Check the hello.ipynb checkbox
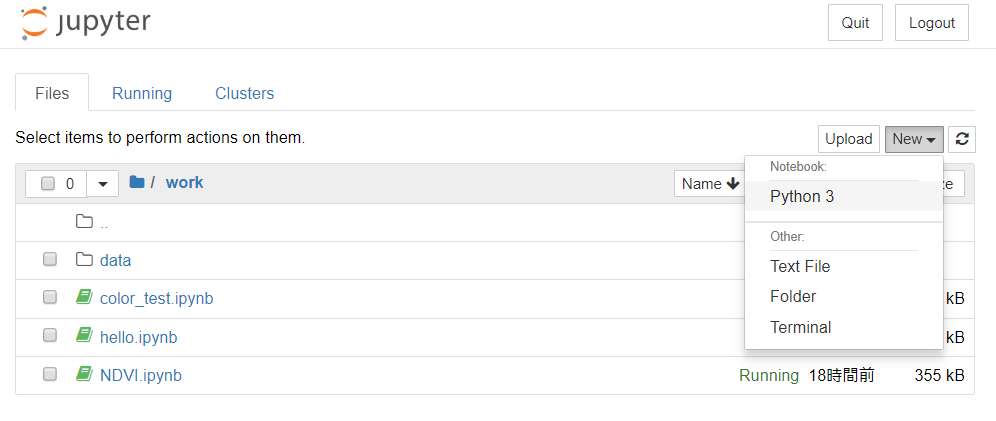Screen dimensions: 996x421 click(x=50, y=336)
